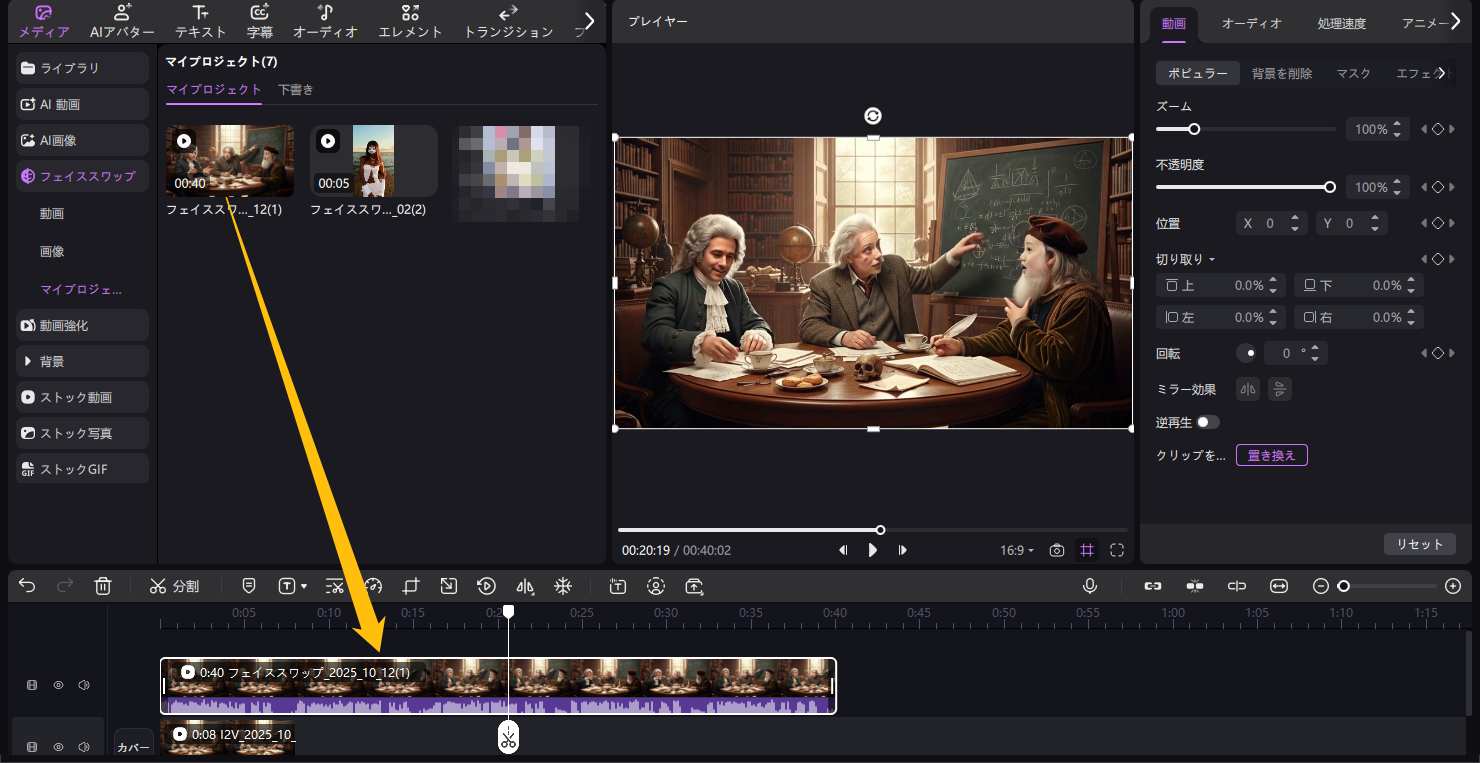This screenshot has width=1480, height=763.
Task: Mute the top track's audio speaker icon
Action: click(84, 685)
